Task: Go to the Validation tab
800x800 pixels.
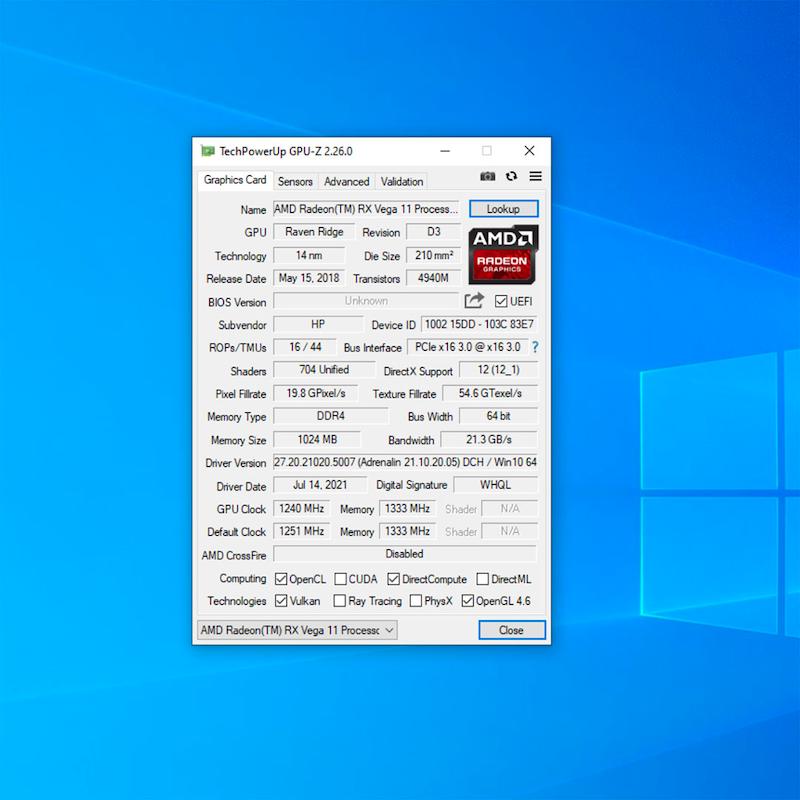Action: [402, 182]
